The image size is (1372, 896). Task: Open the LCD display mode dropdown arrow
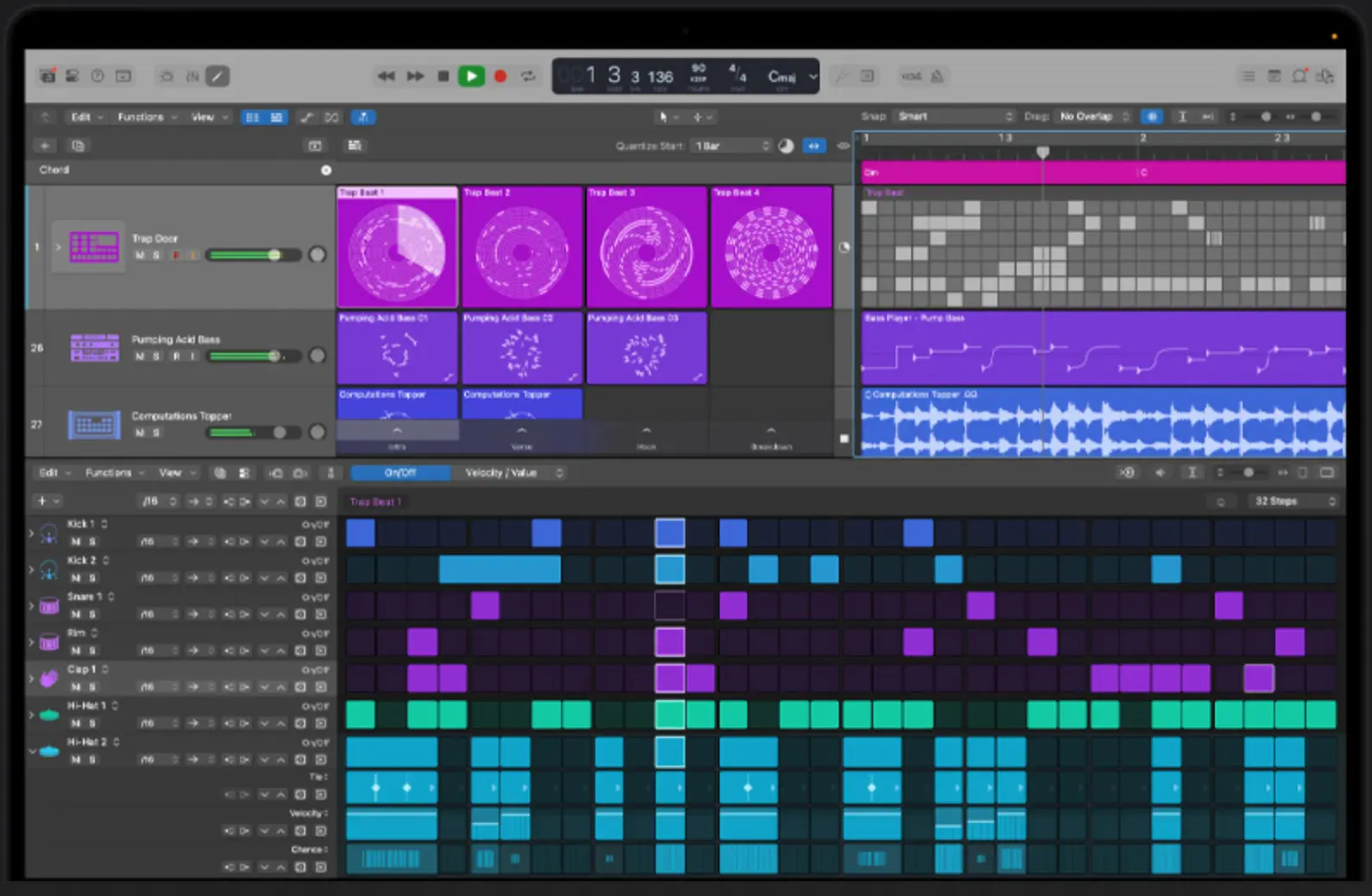812,76
